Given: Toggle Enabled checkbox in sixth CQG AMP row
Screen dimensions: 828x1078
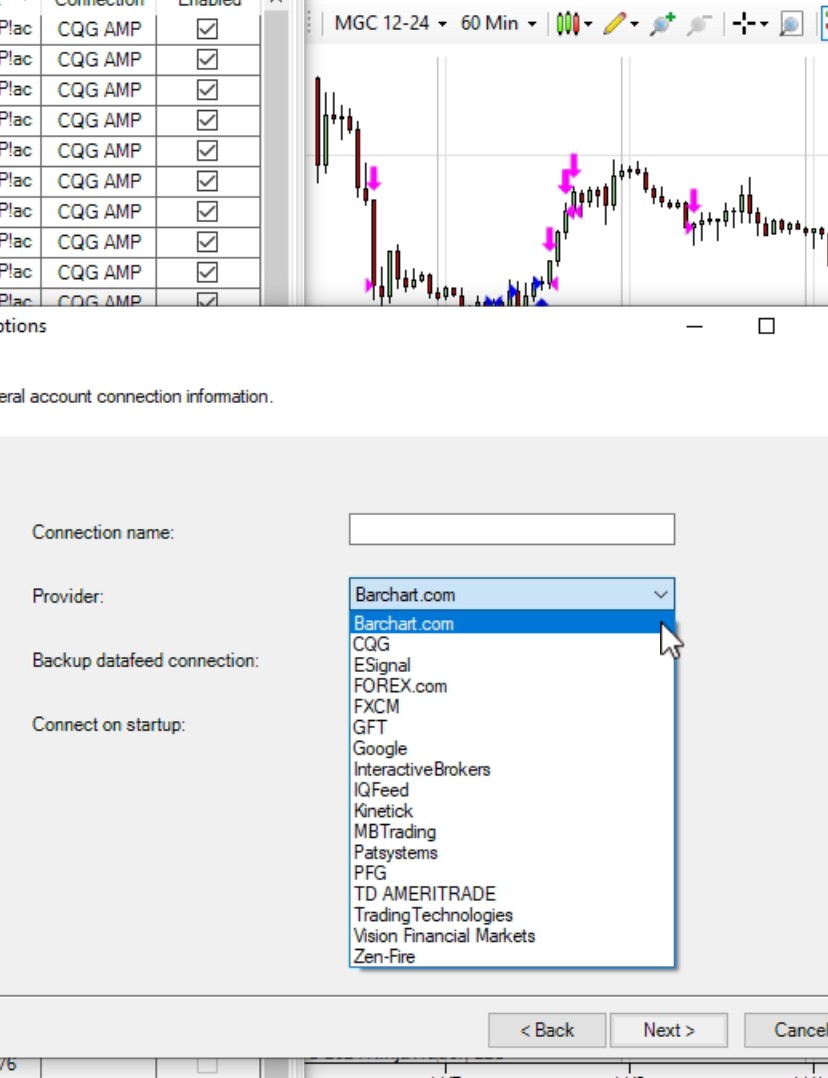Looking at the screenshot, I should [207, 180].
